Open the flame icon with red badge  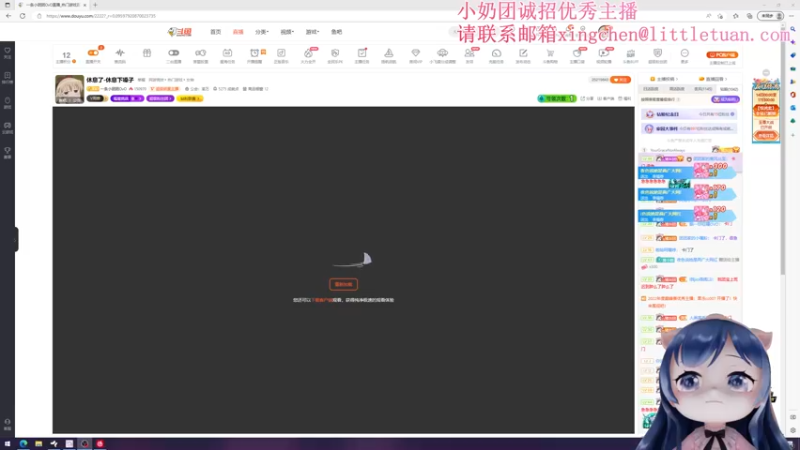[308, 53]
